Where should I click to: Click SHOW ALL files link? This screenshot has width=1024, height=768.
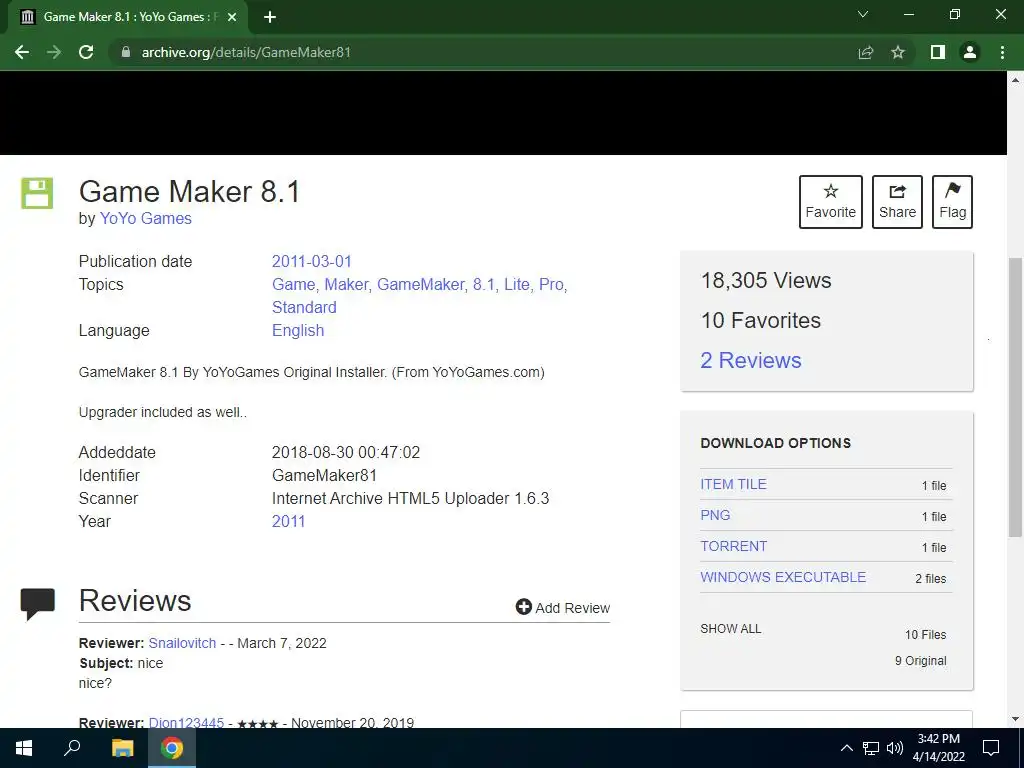[731, 629]
